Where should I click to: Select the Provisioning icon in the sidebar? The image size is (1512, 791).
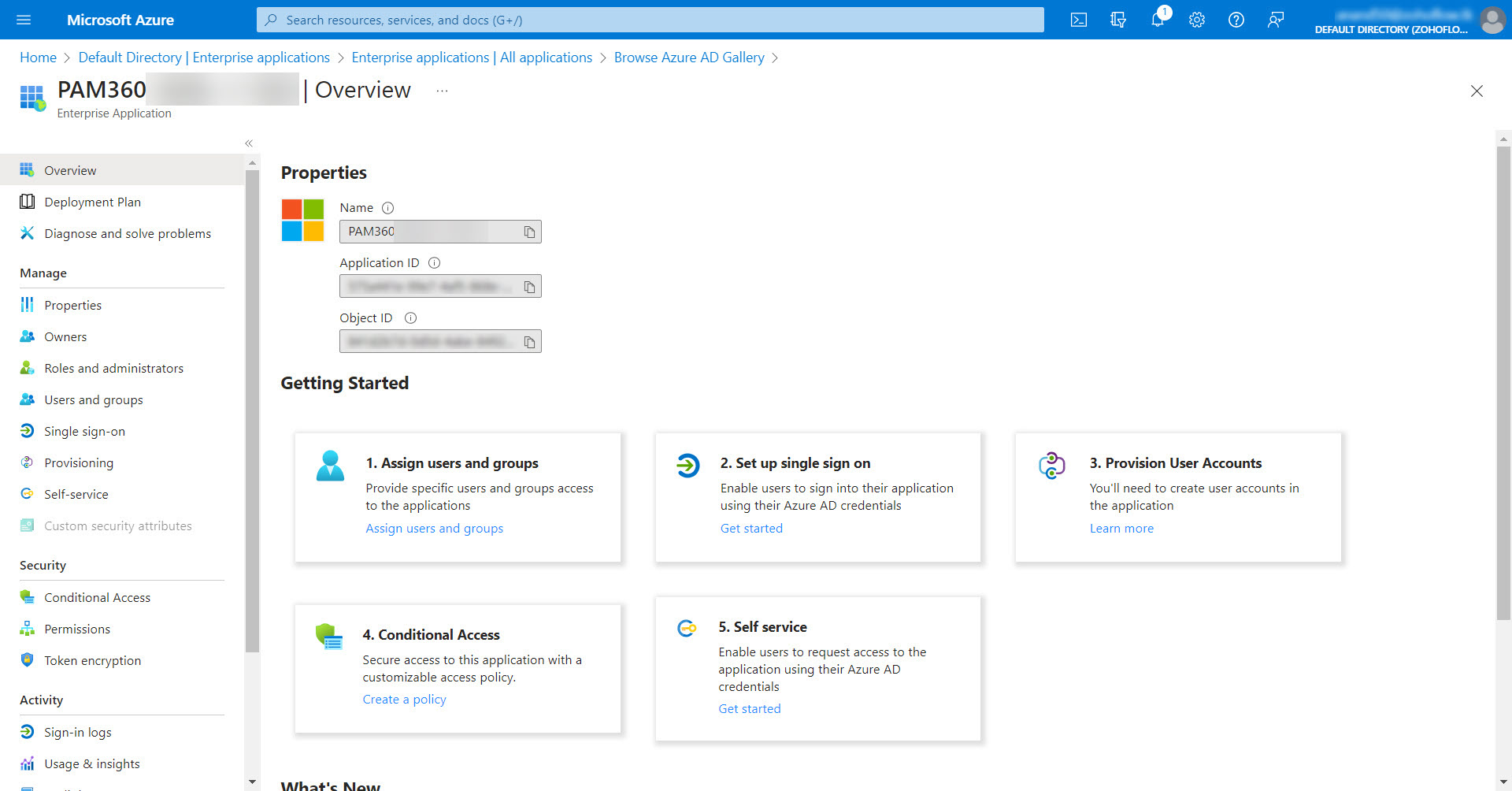coord(27,462)
